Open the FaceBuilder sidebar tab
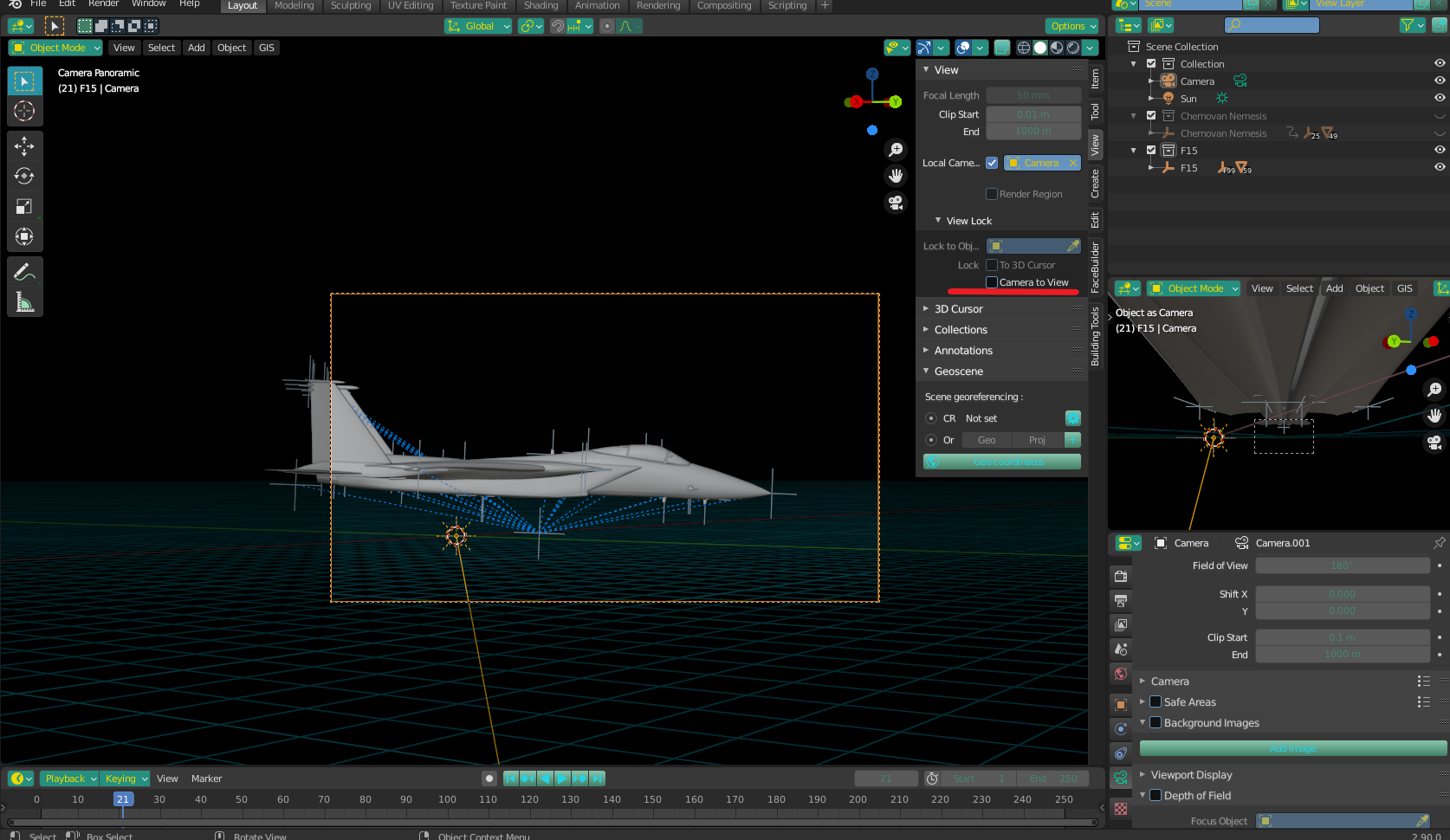 (1096, 268)
